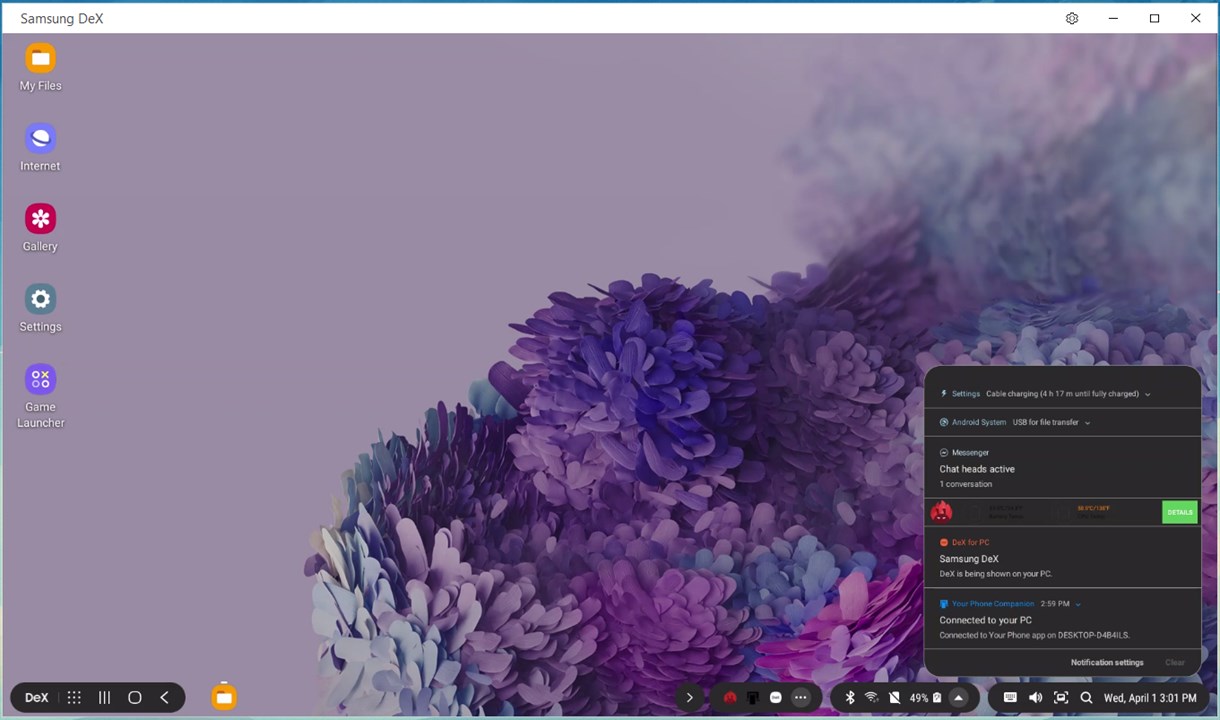
Task: Expand the USB for file transfer chevron
Action: [1087, 423]
